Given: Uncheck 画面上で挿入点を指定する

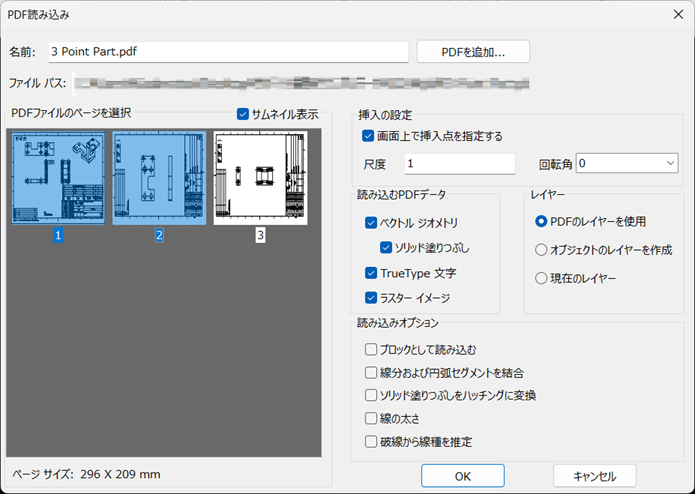Looking at the screenshot, I should click(368, 136).
